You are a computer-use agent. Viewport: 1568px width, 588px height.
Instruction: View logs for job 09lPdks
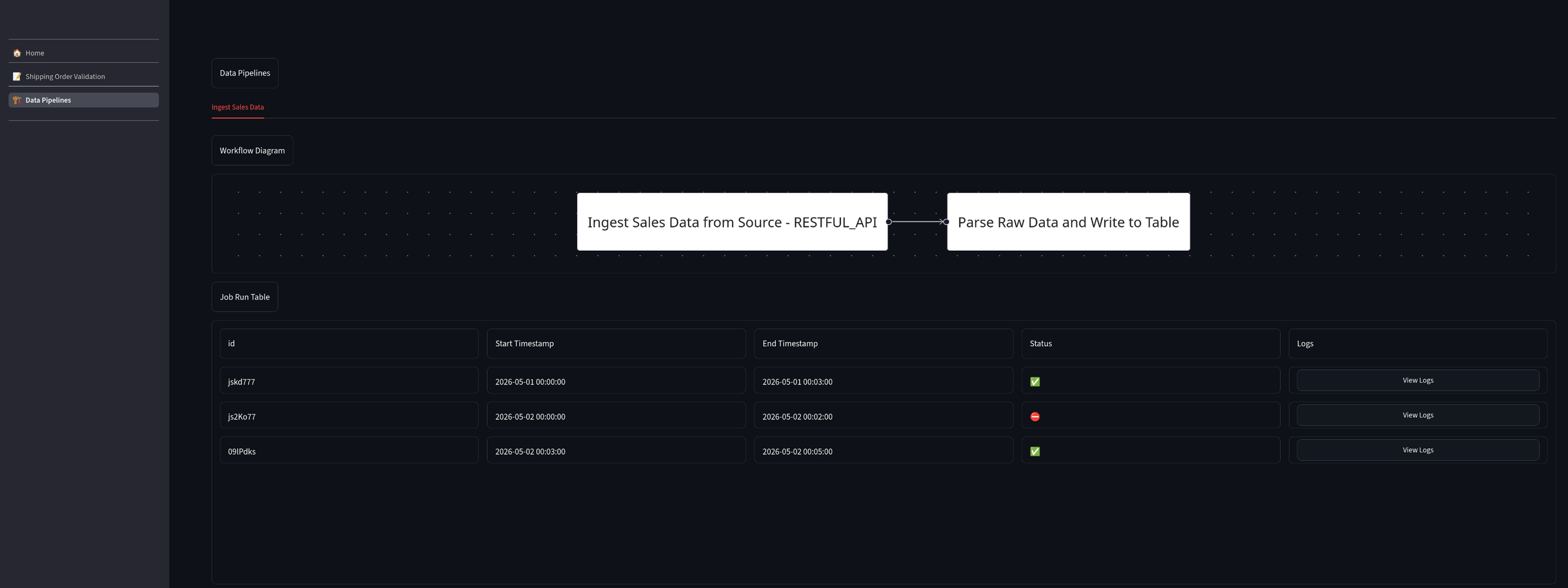1417,450
